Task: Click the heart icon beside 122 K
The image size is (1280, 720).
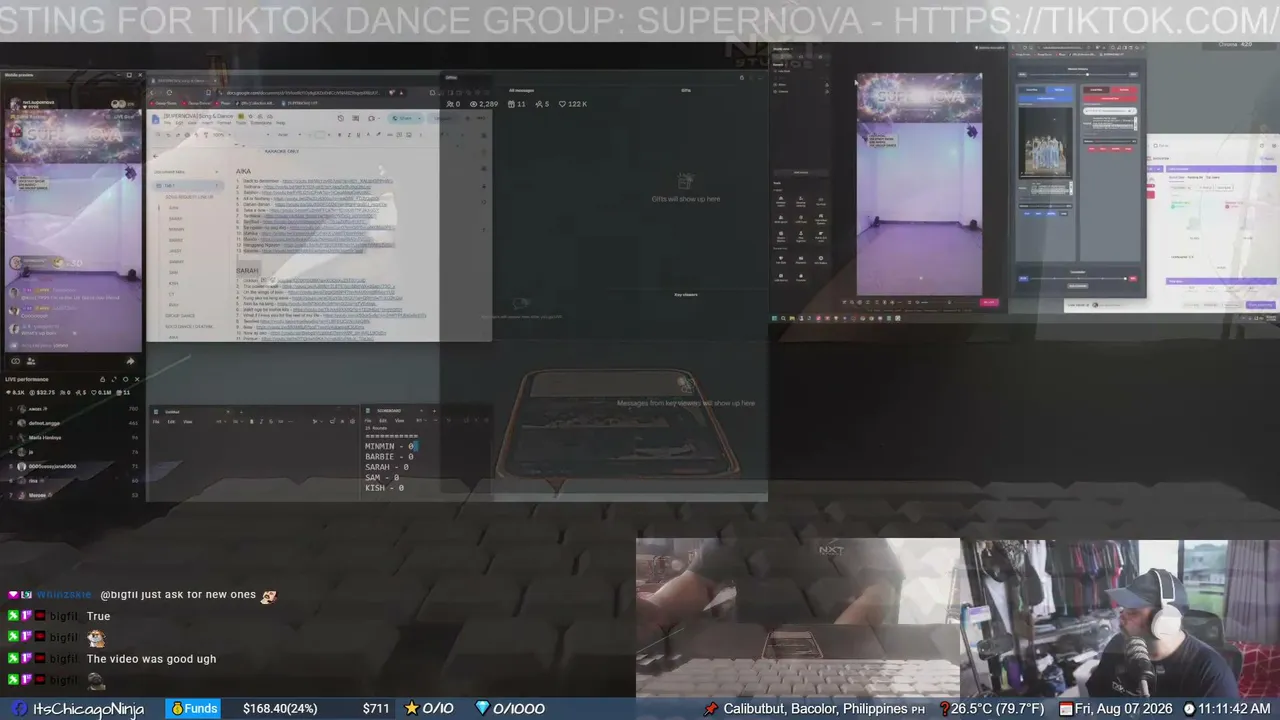Action: [563, 104]
